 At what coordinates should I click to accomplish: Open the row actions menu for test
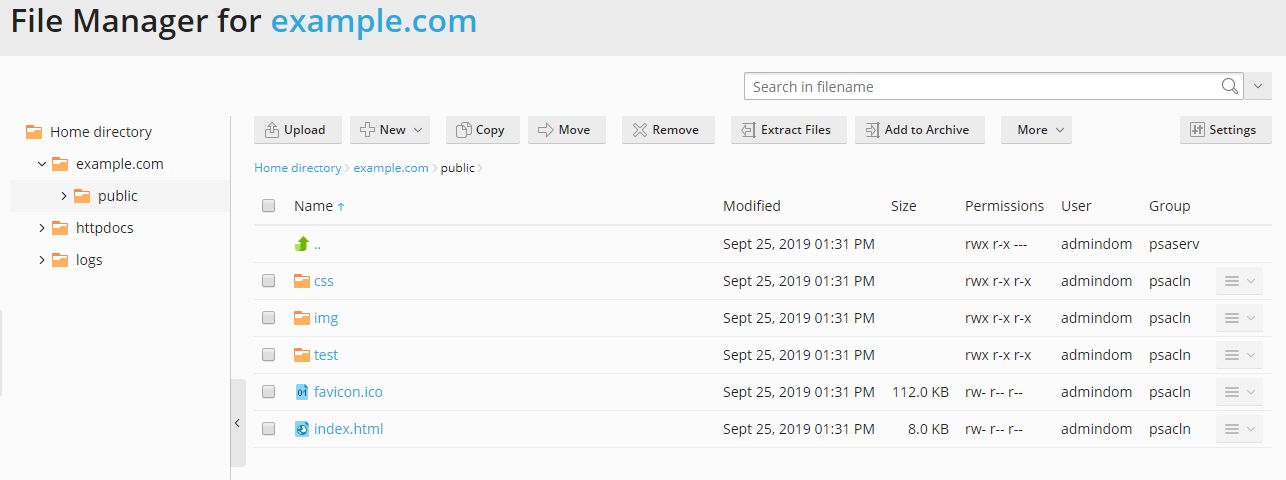point(1238,355)
